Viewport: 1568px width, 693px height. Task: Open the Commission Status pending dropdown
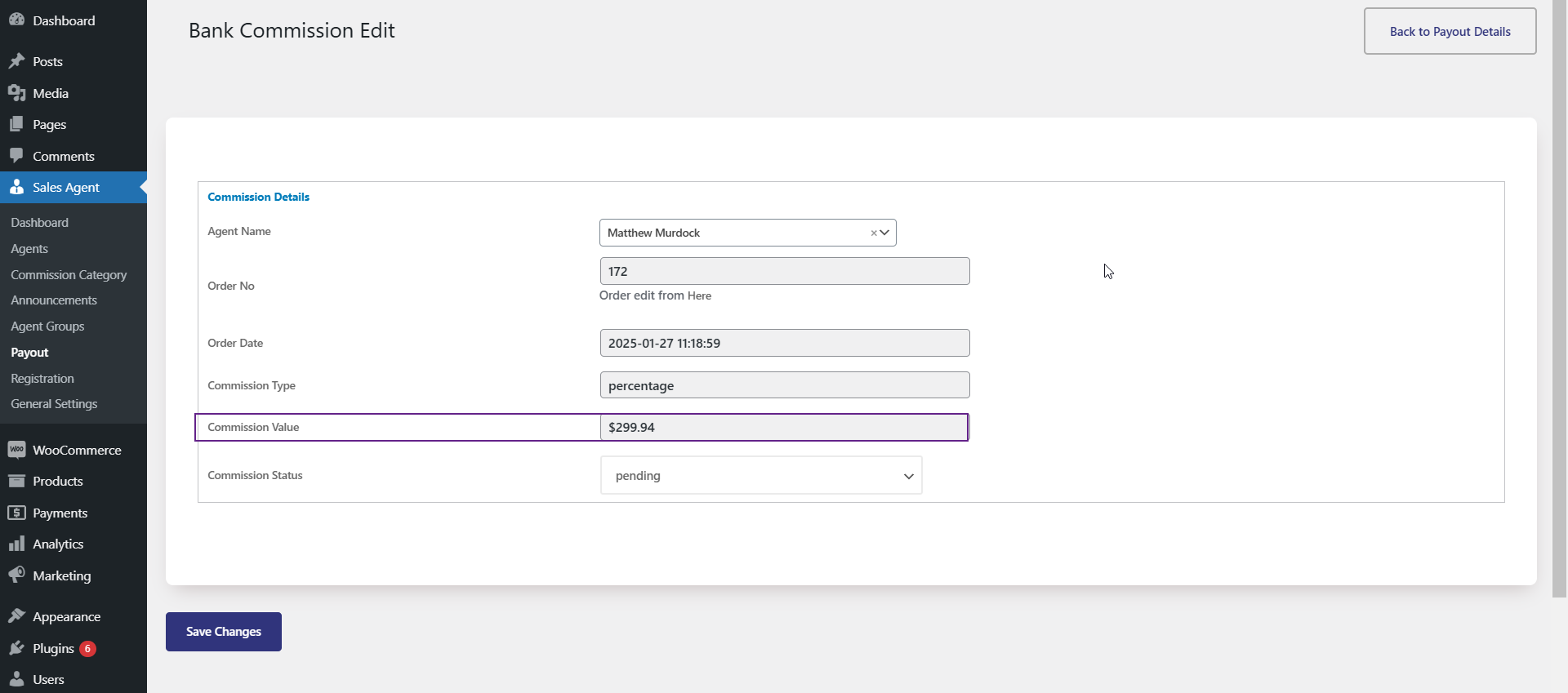[761, 475]
